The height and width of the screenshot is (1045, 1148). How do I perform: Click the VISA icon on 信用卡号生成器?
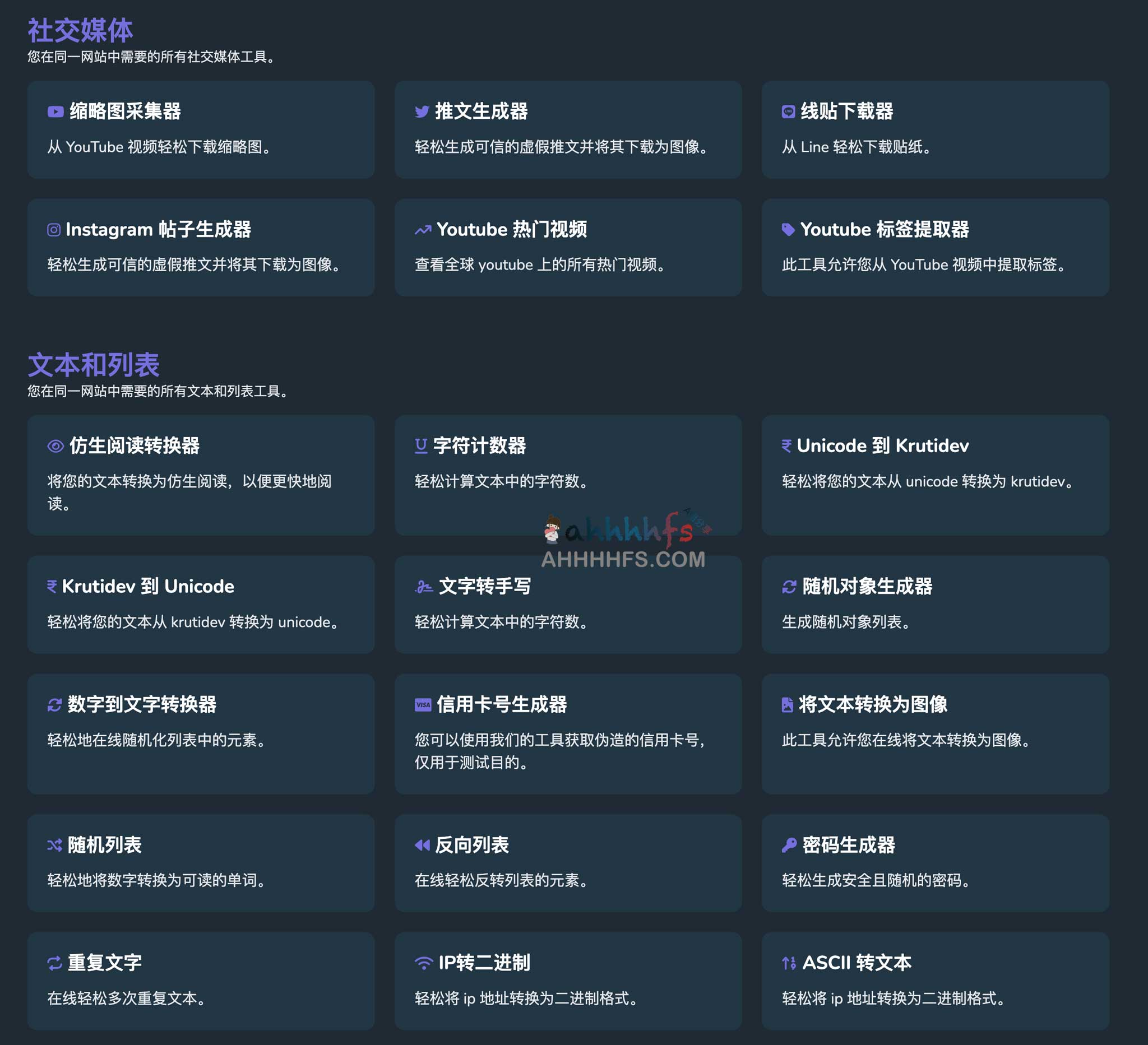coord(422,705)
